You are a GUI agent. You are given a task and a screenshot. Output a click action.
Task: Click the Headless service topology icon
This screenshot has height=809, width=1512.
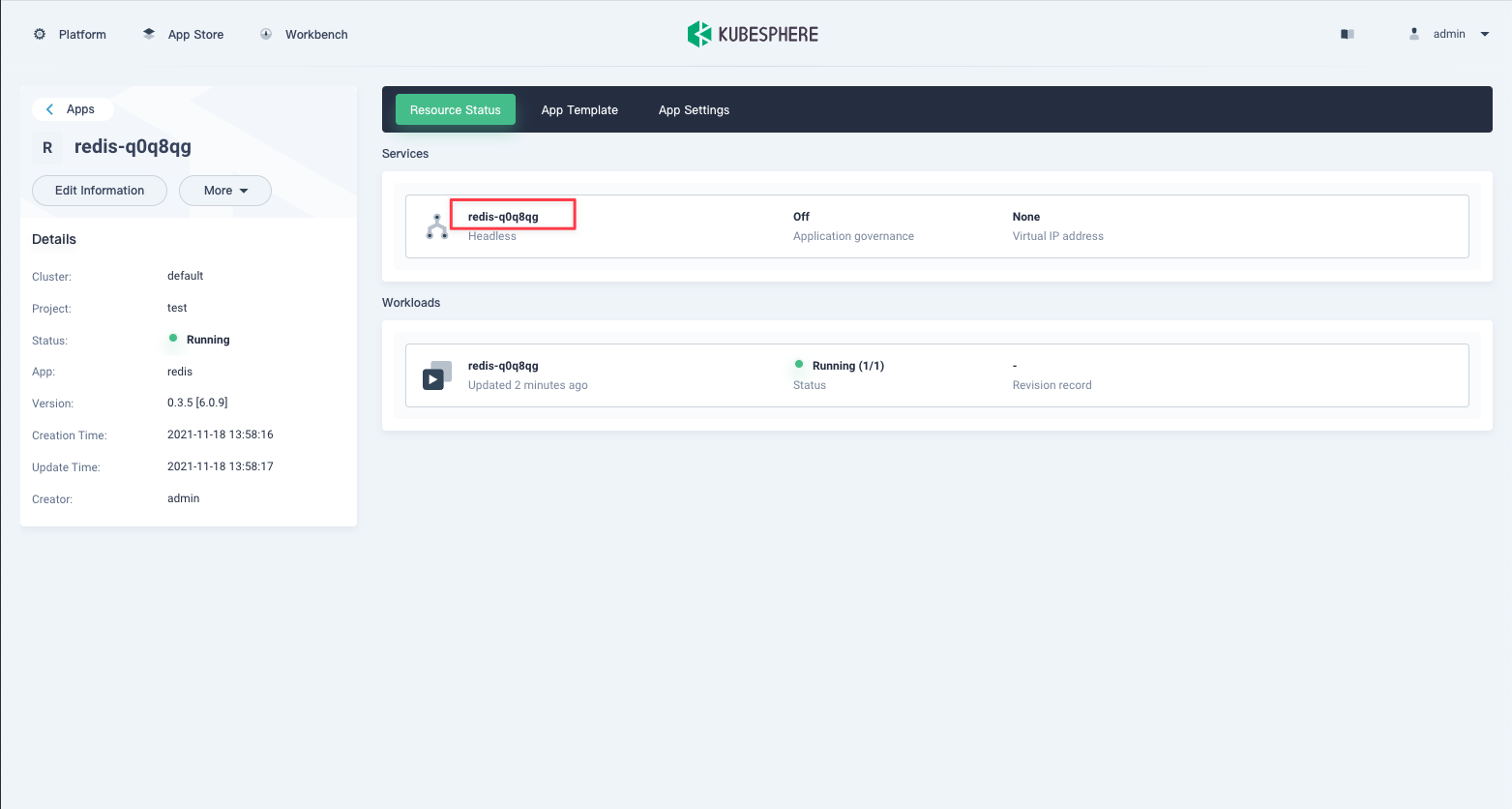435,225
